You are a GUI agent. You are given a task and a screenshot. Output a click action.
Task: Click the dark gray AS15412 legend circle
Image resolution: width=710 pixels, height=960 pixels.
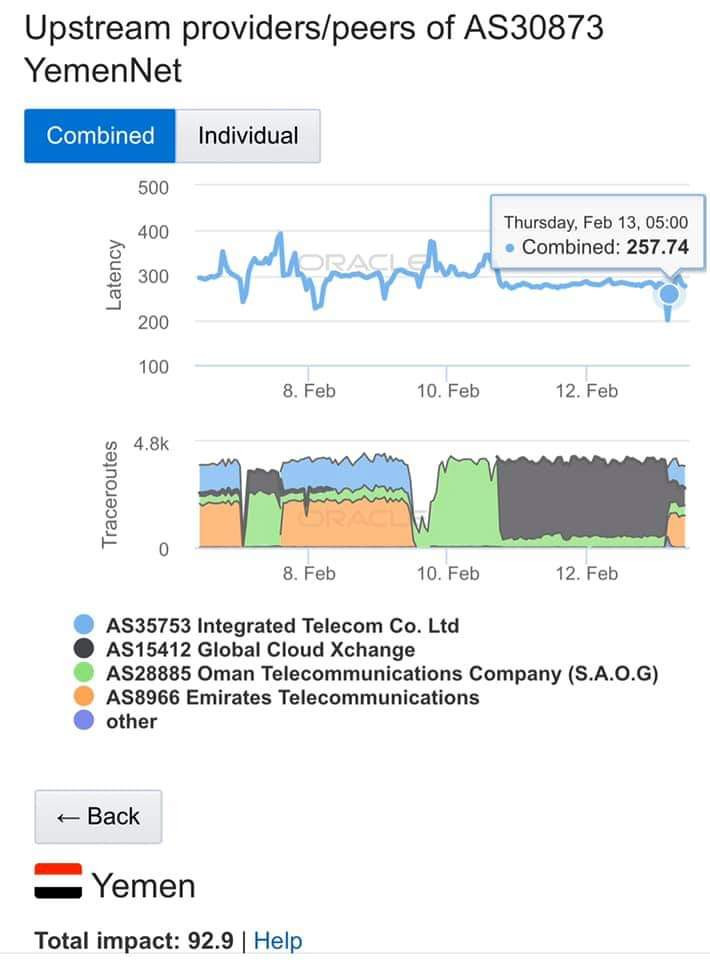click(x=85, y=650)
